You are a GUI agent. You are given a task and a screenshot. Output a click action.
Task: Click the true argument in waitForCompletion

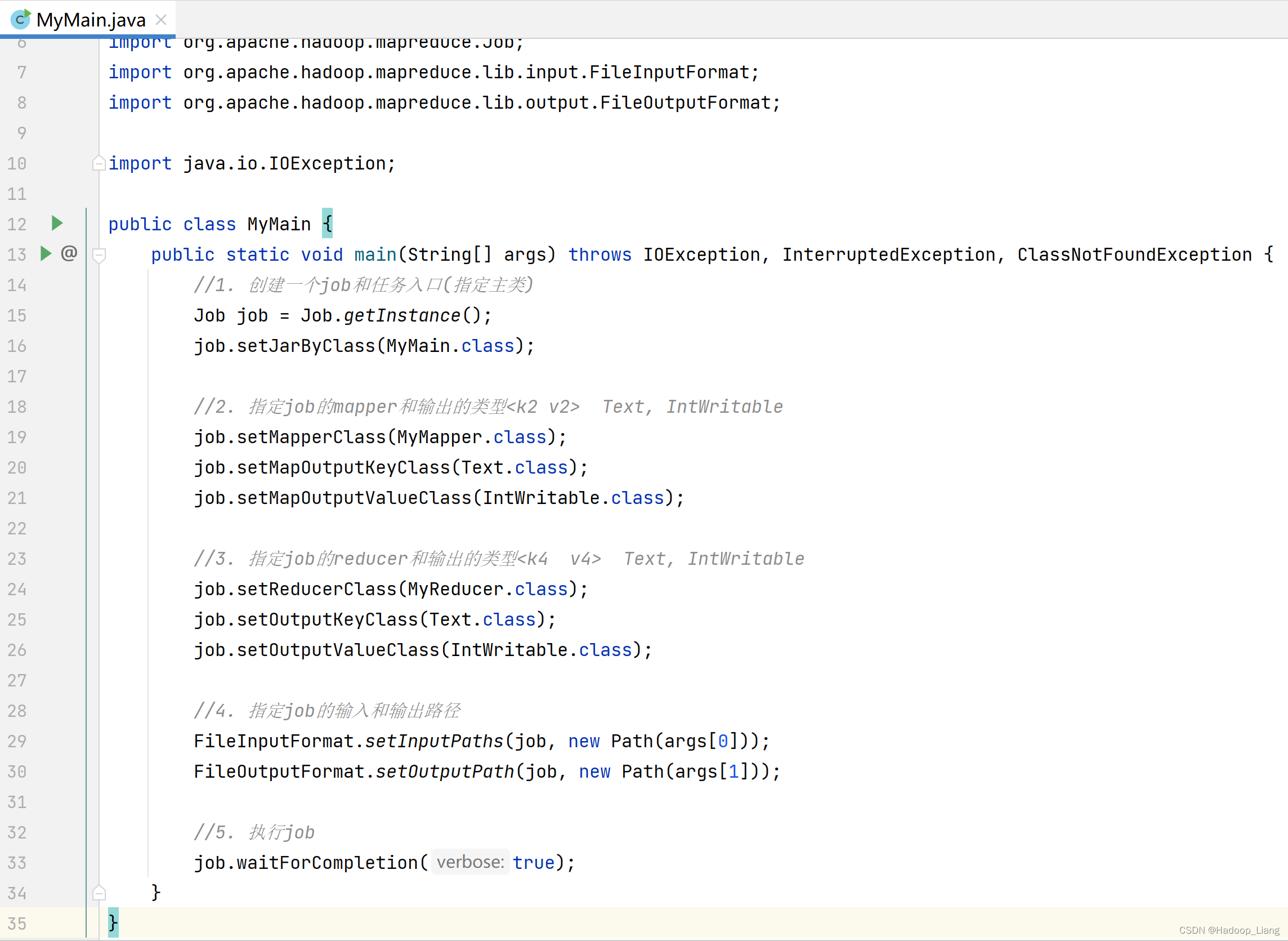pyautogui.click(x=534, y=863)
